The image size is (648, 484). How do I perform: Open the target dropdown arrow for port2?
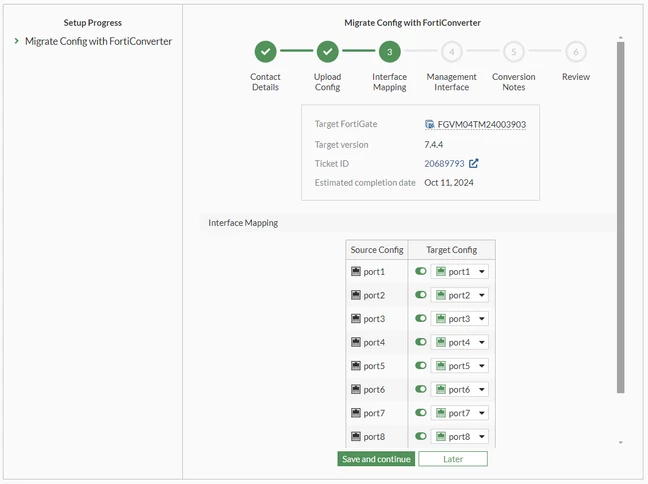tap(481, 295)
